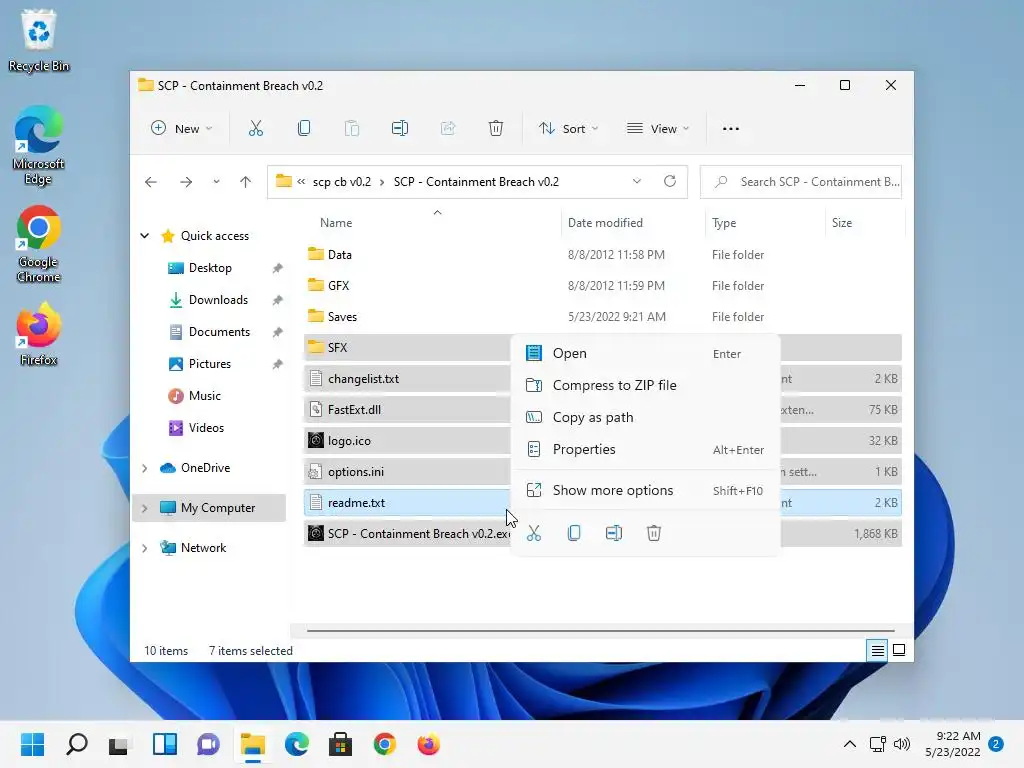This screenshot has width=1024, height=768.
Task: Click the volume icon in system tray
Action: point(902,744)
